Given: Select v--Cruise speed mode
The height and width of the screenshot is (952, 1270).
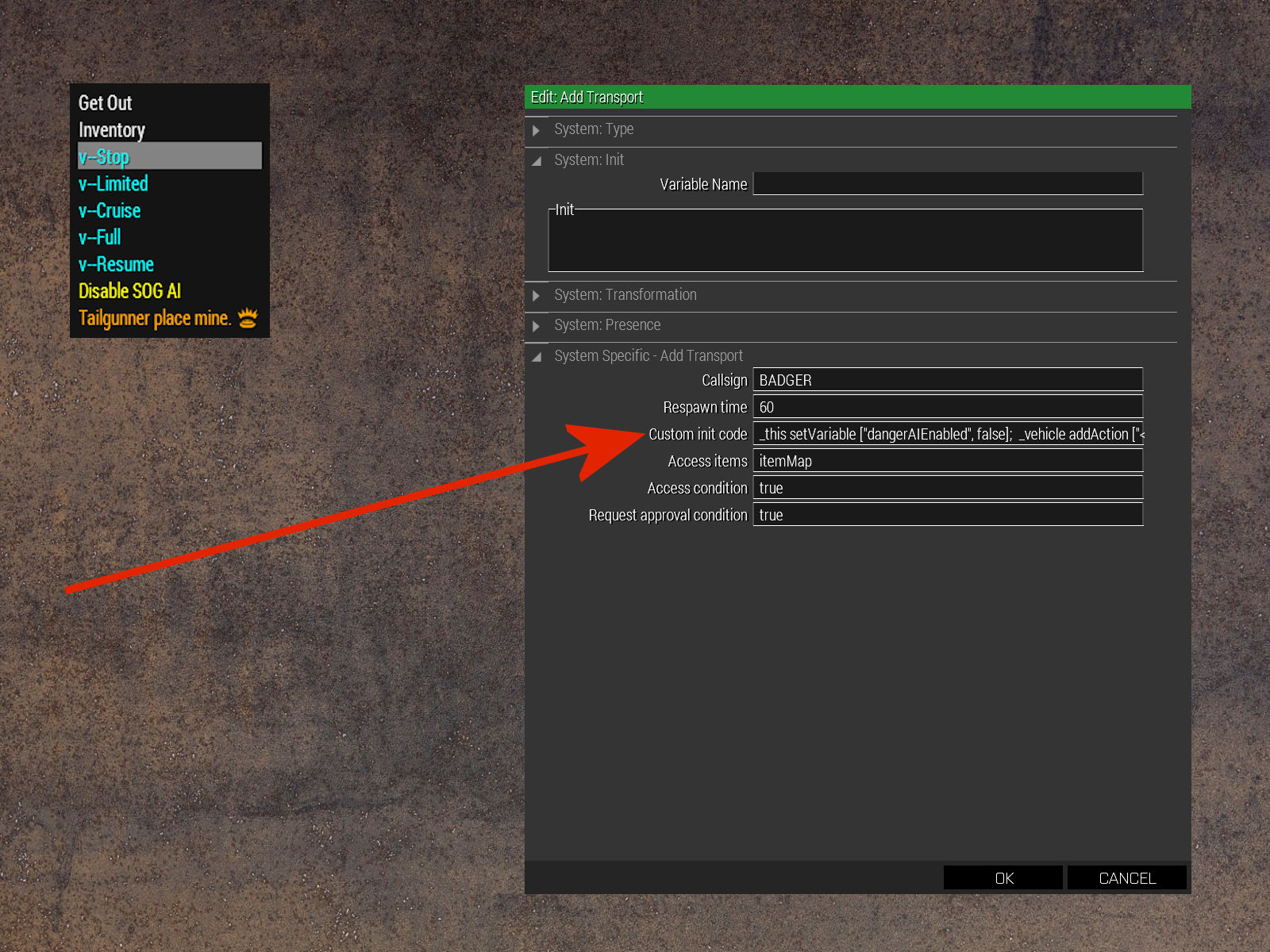Looking at the screenshot, I should tap(110, 210).
